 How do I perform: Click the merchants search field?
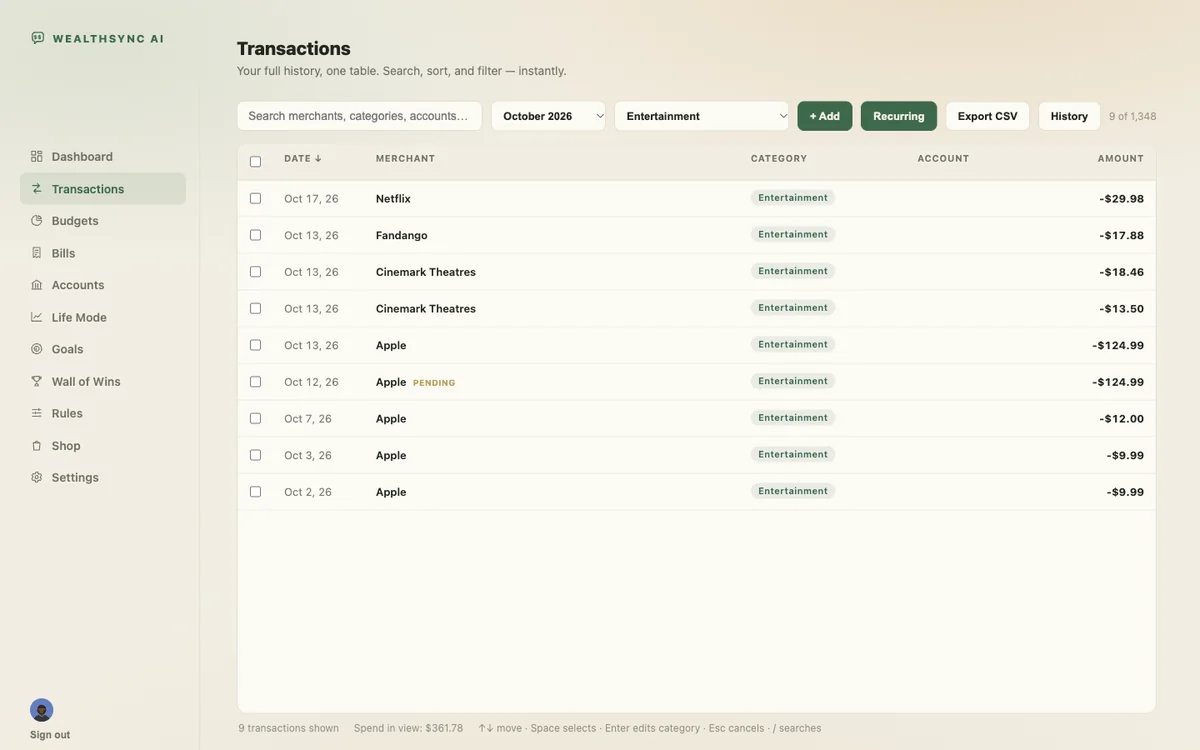pos(359,116)
